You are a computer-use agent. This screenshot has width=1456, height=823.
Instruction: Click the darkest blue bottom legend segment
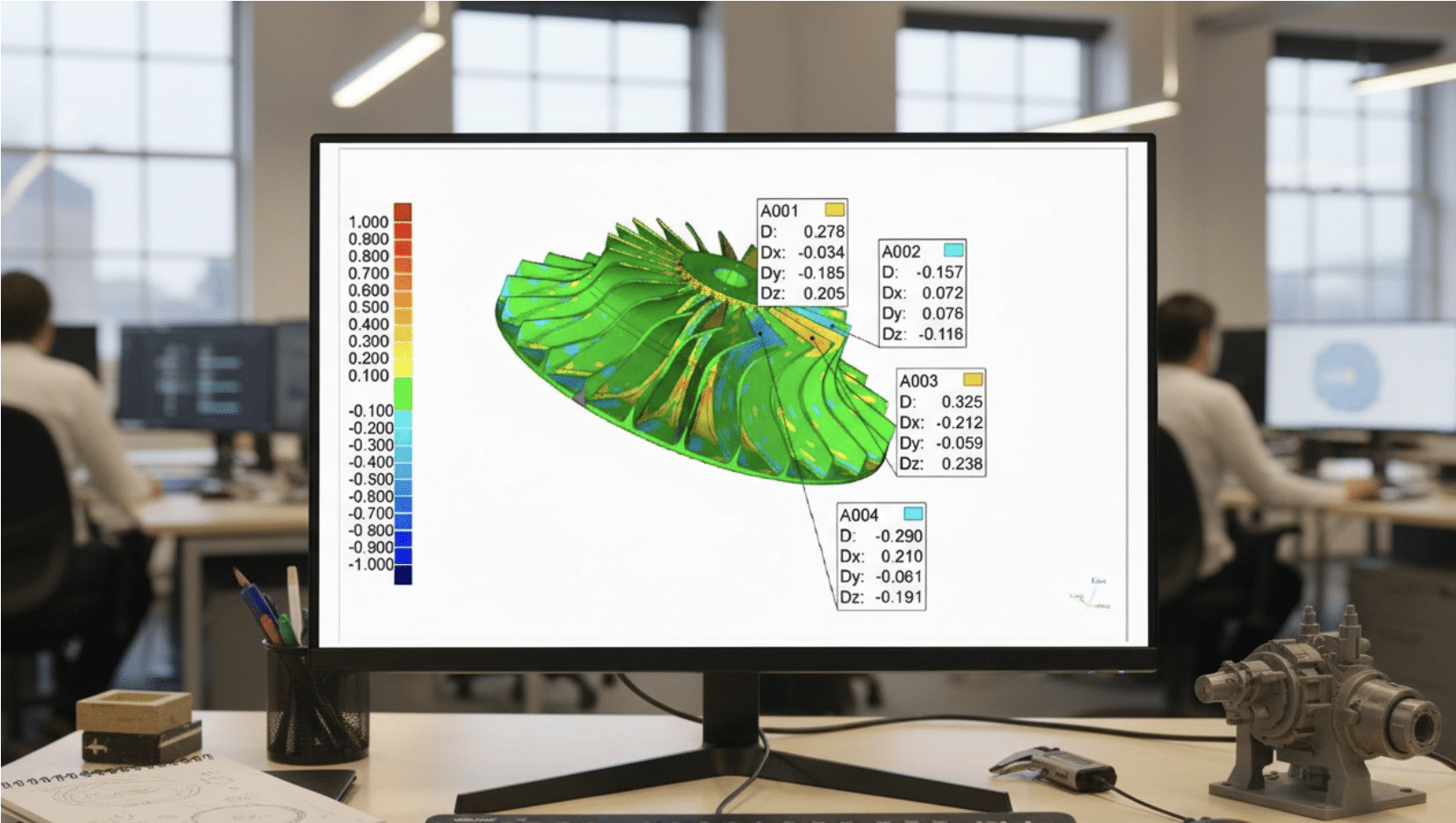coord(403,576)
